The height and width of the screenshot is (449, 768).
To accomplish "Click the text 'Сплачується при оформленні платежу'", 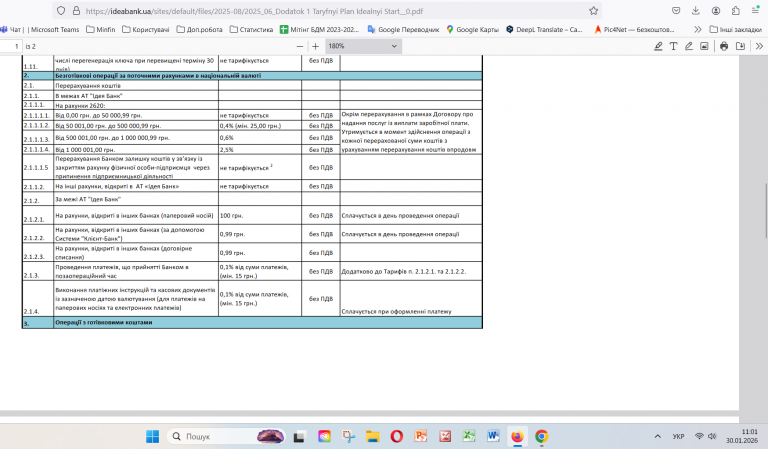I will click(396, 311).
